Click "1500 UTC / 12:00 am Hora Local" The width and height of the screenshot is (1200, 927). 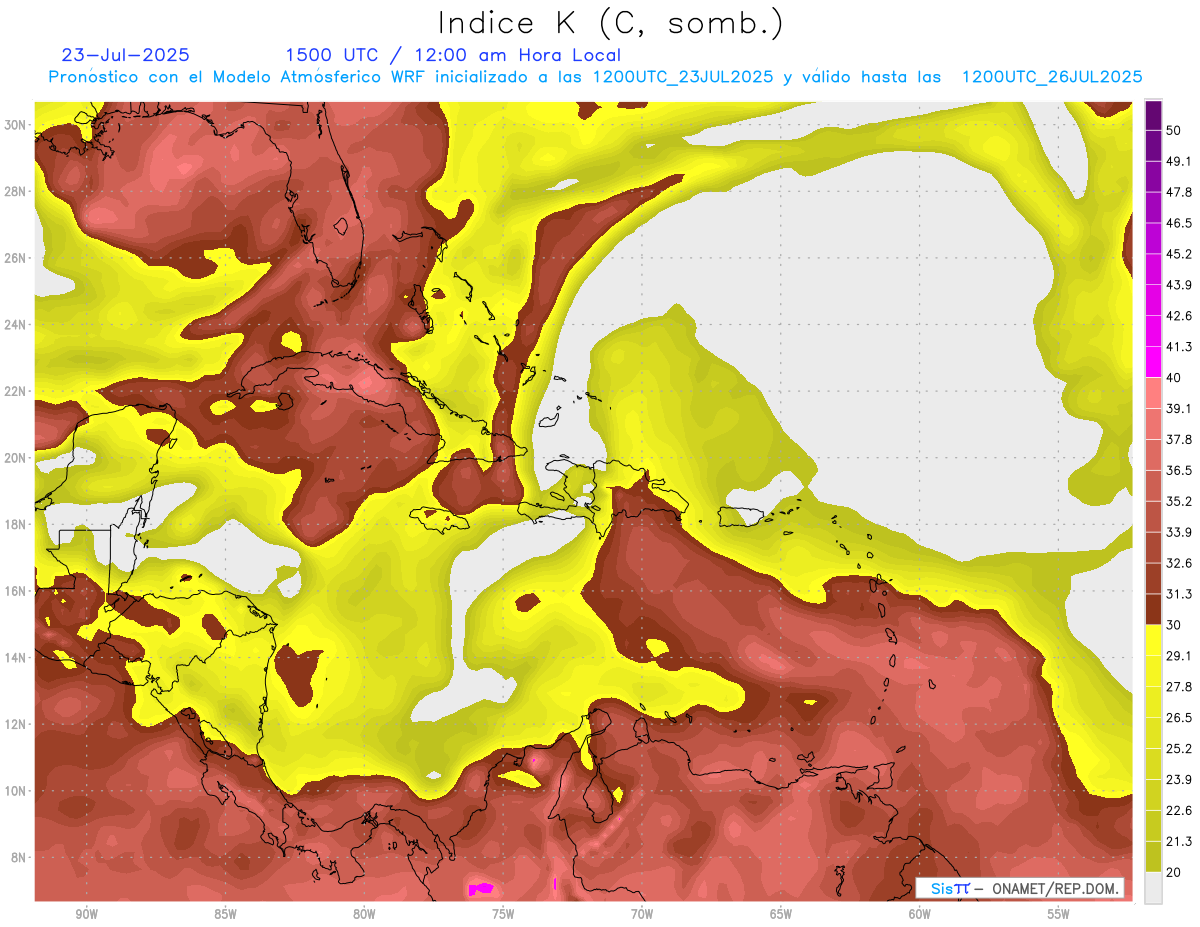pos(453,55)
